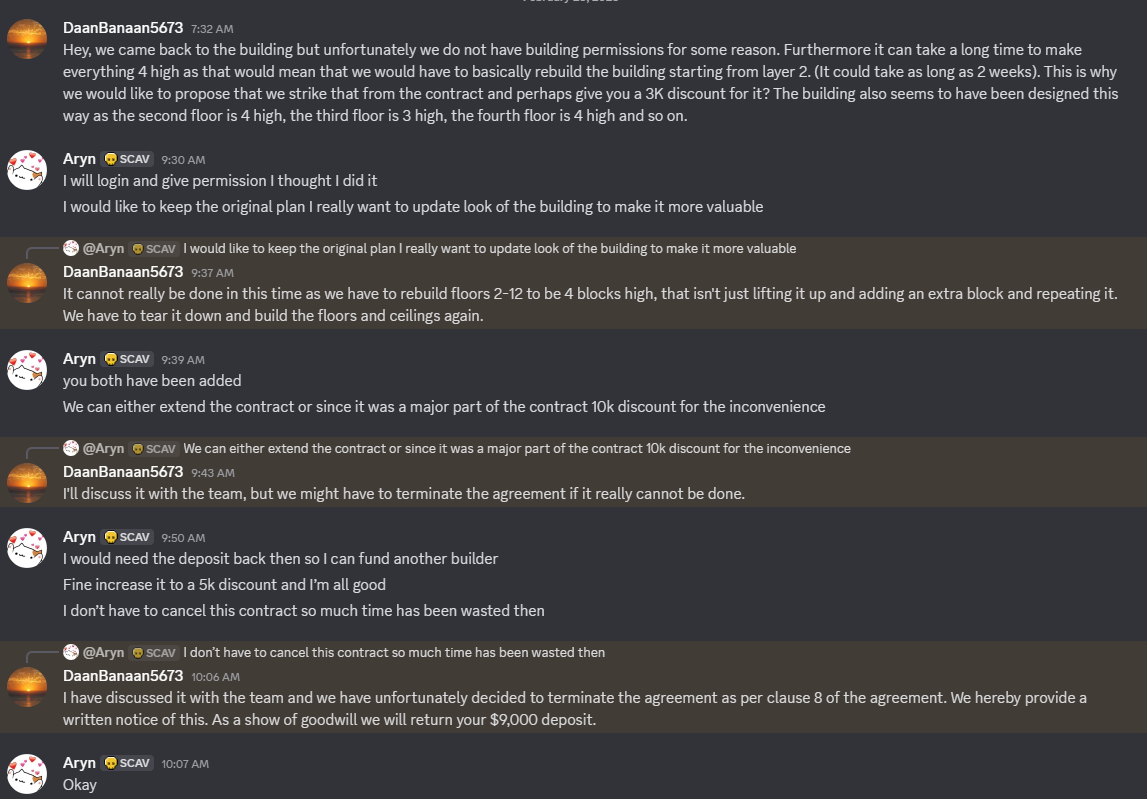Screen dimensions: 1147x799
Task: Click DaanBanaan5673's avatar on the 10:06 AM message
Action: pyautogui.click(x=27, y=687)
